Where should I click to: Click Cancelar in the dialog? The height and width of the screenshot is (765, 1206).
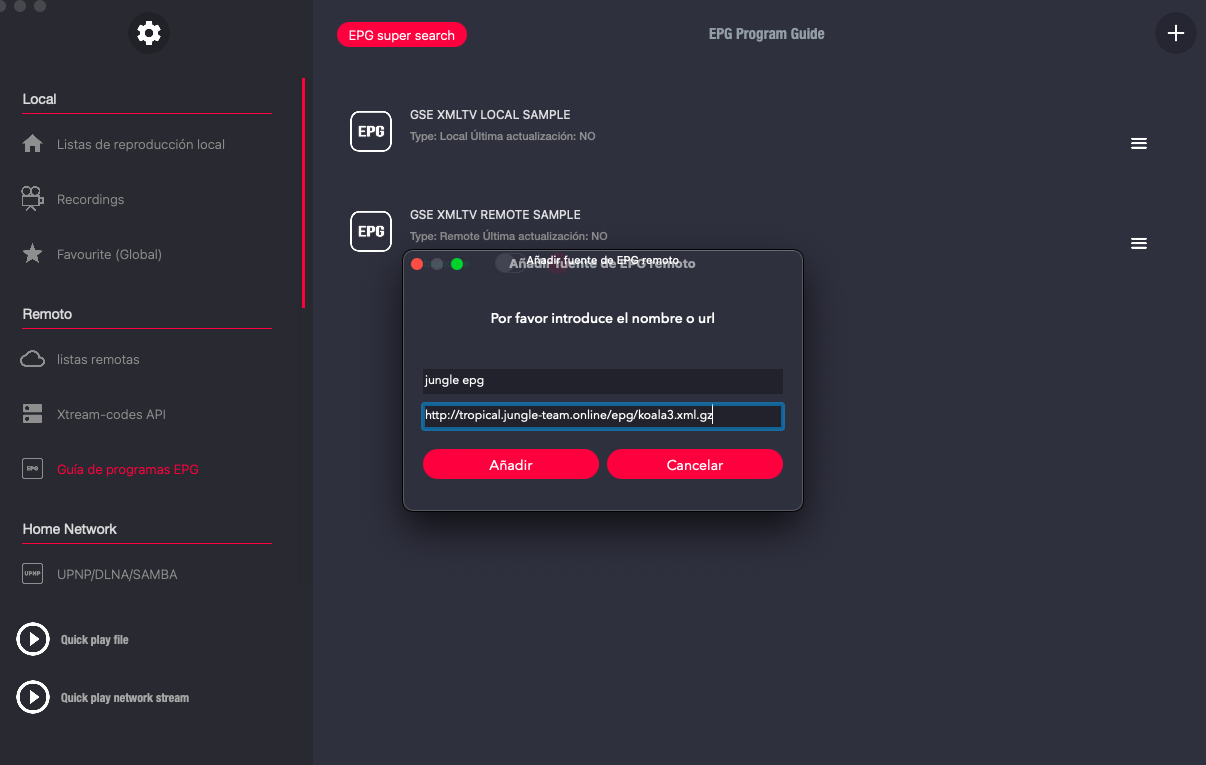[694, 465]
